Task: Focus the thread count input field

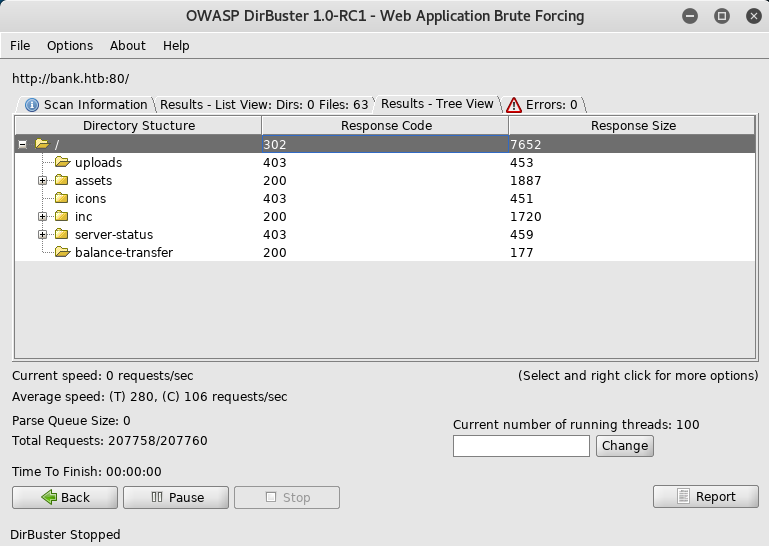Action: point(521,446)
